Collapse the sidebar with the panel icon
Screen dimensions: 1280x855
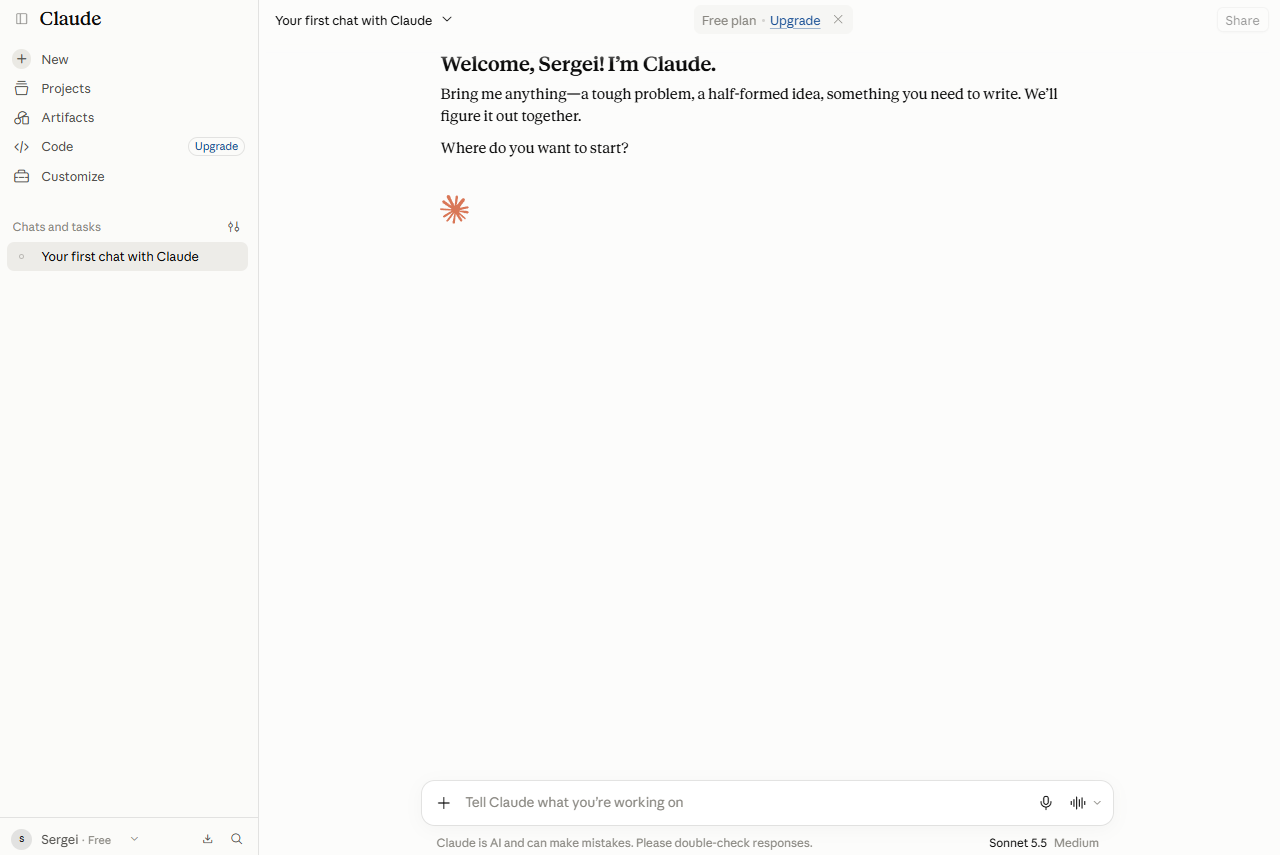coord(21,19)
